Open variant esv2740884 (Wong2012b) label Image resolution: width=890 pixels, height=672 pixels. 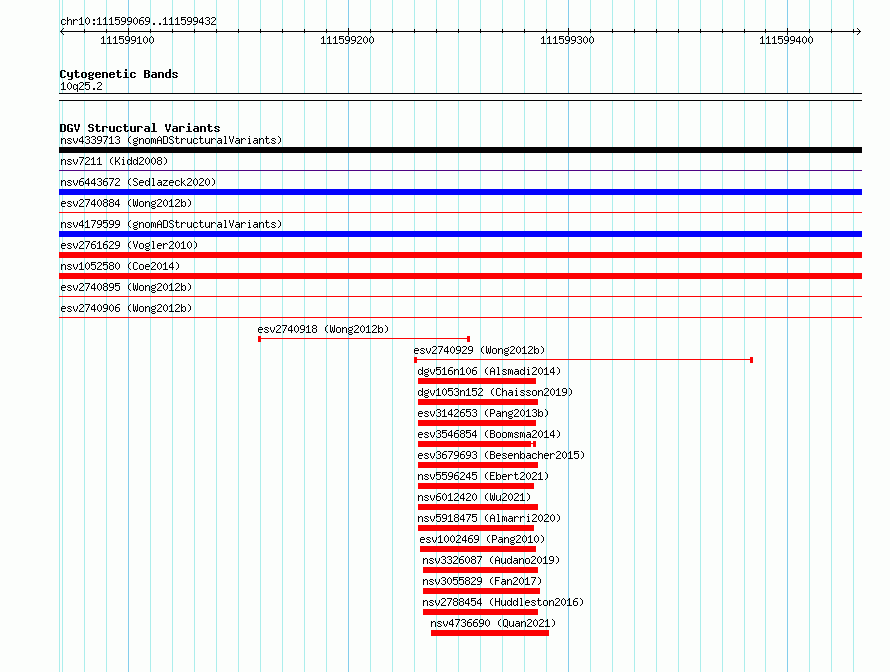(126, 203)
